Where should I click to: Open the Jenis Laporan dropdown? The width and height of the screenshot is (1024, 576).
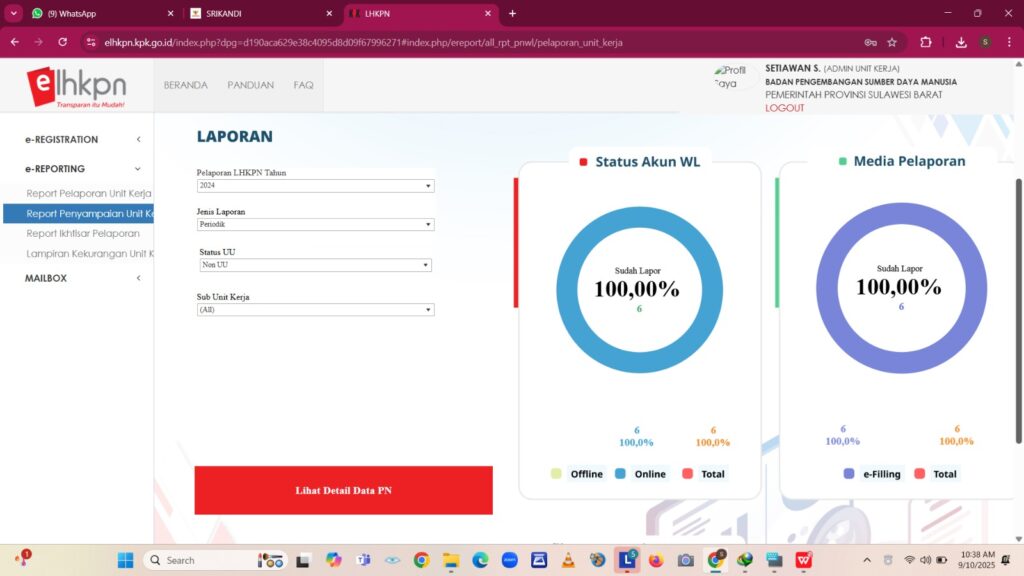(x=315, y=225)
